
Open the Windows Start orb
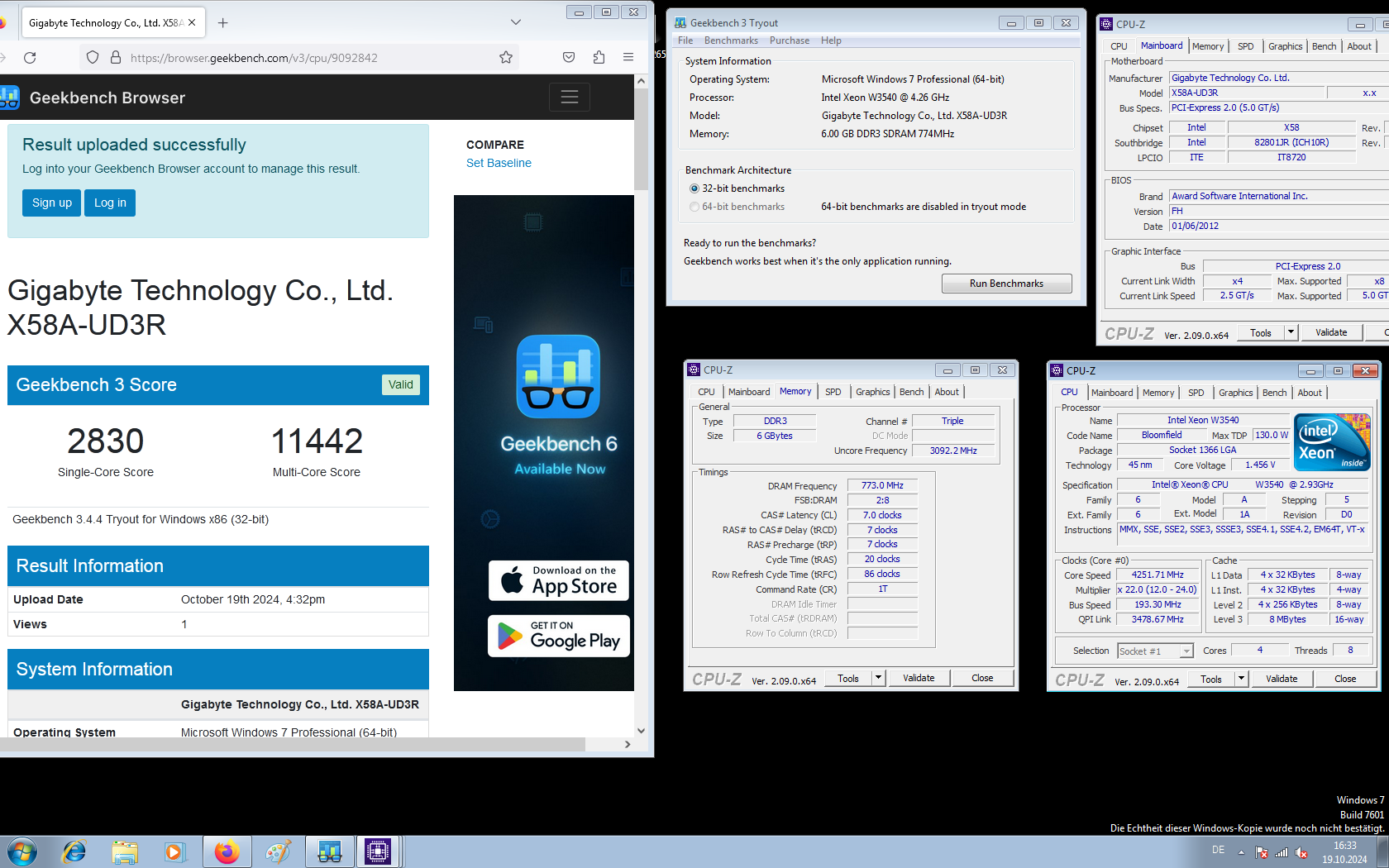pos(21,851)
